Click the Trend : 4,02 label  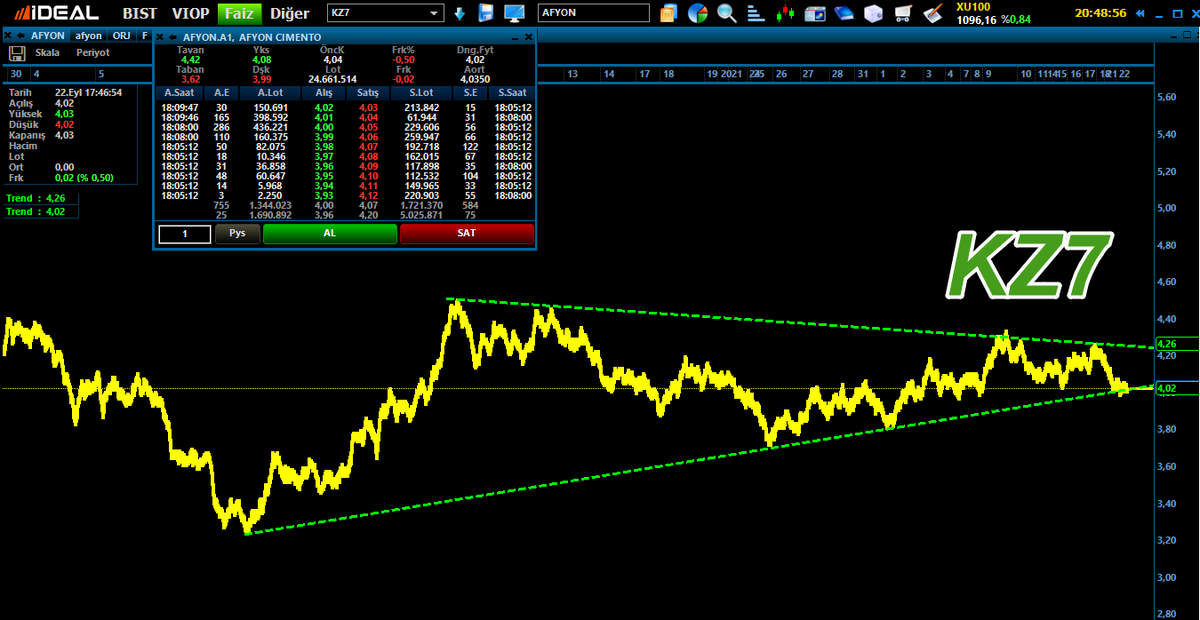36,211
